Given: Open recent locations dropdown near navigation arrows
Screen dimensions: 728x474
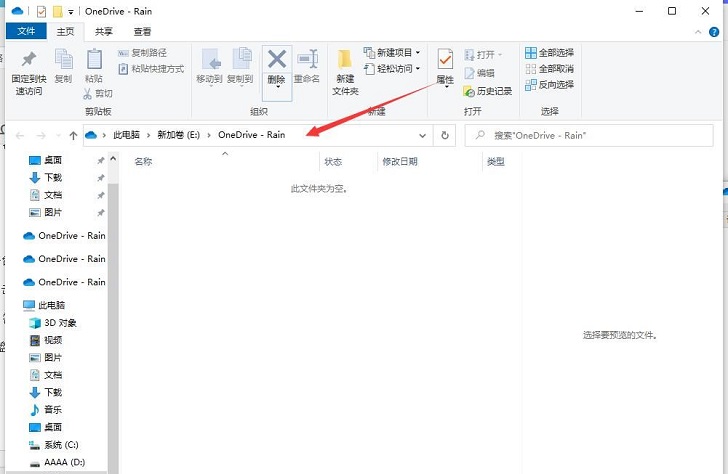Looking at the screenshot, I should pyautogui.click(x=58, y=136).
